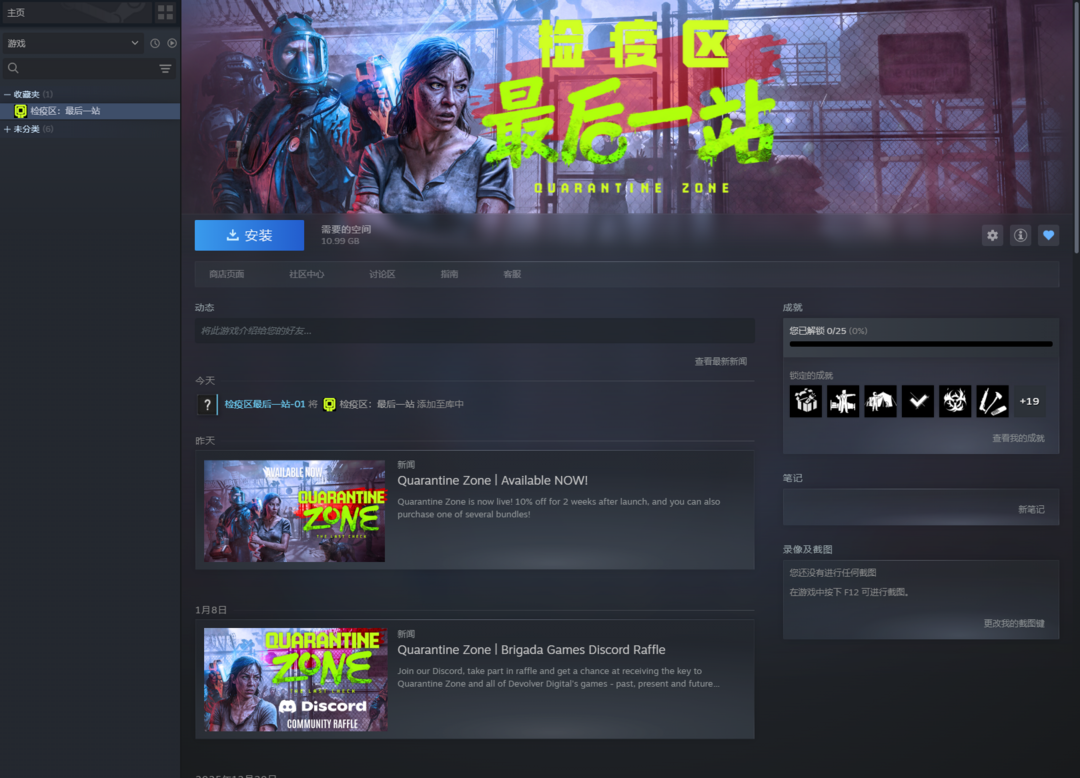Viewport: 1080px width, 778px height.
Task: Select 检疫区：最后一站 in library list
Action: [90, 111]
